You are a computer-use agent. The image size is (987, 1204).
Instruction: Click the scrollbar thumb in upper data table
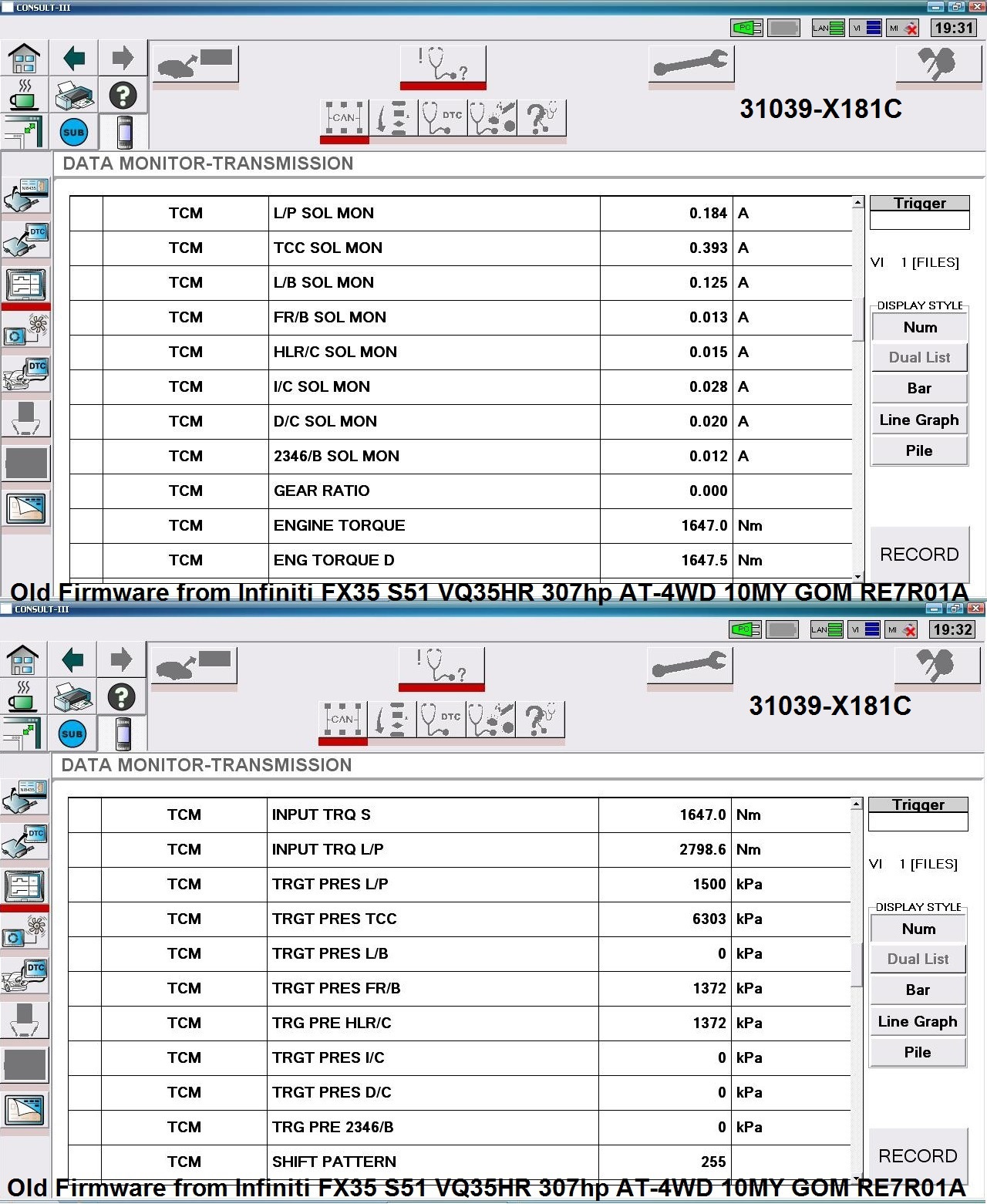[x=857, y=319]
